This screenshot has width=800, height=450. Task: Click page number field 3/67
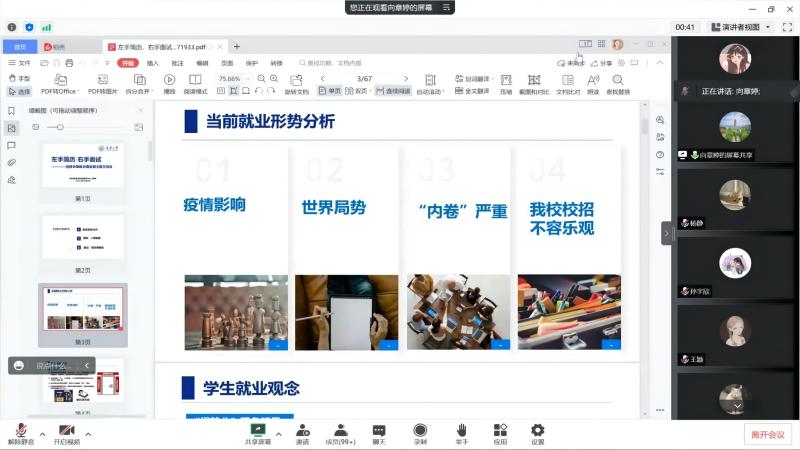(364, 79)
